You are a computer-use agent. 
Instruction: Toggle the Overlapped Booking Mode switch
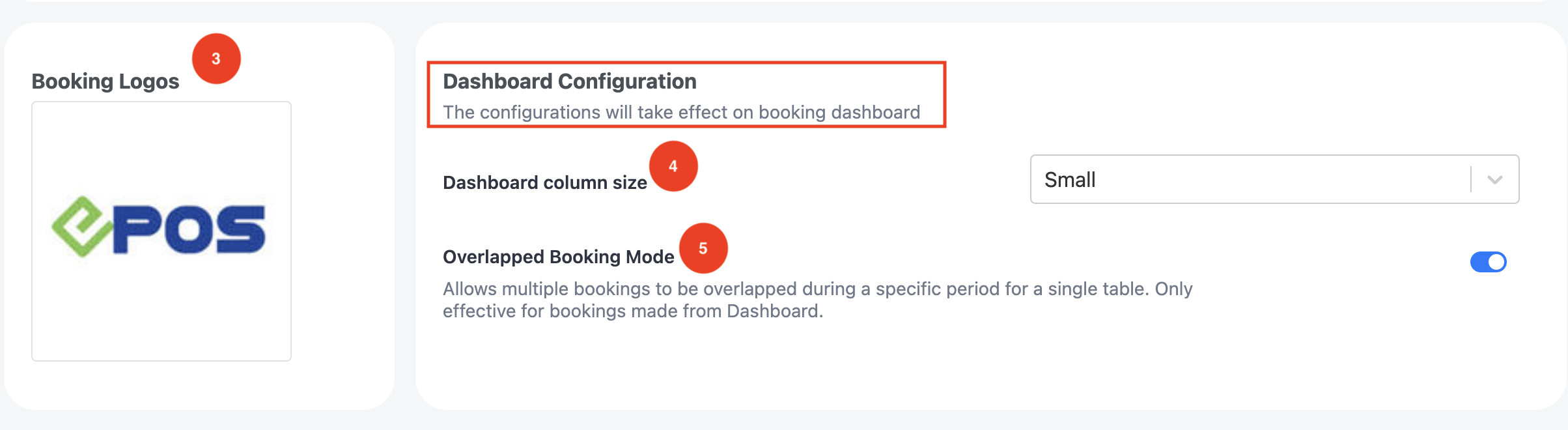point(1488,262)
